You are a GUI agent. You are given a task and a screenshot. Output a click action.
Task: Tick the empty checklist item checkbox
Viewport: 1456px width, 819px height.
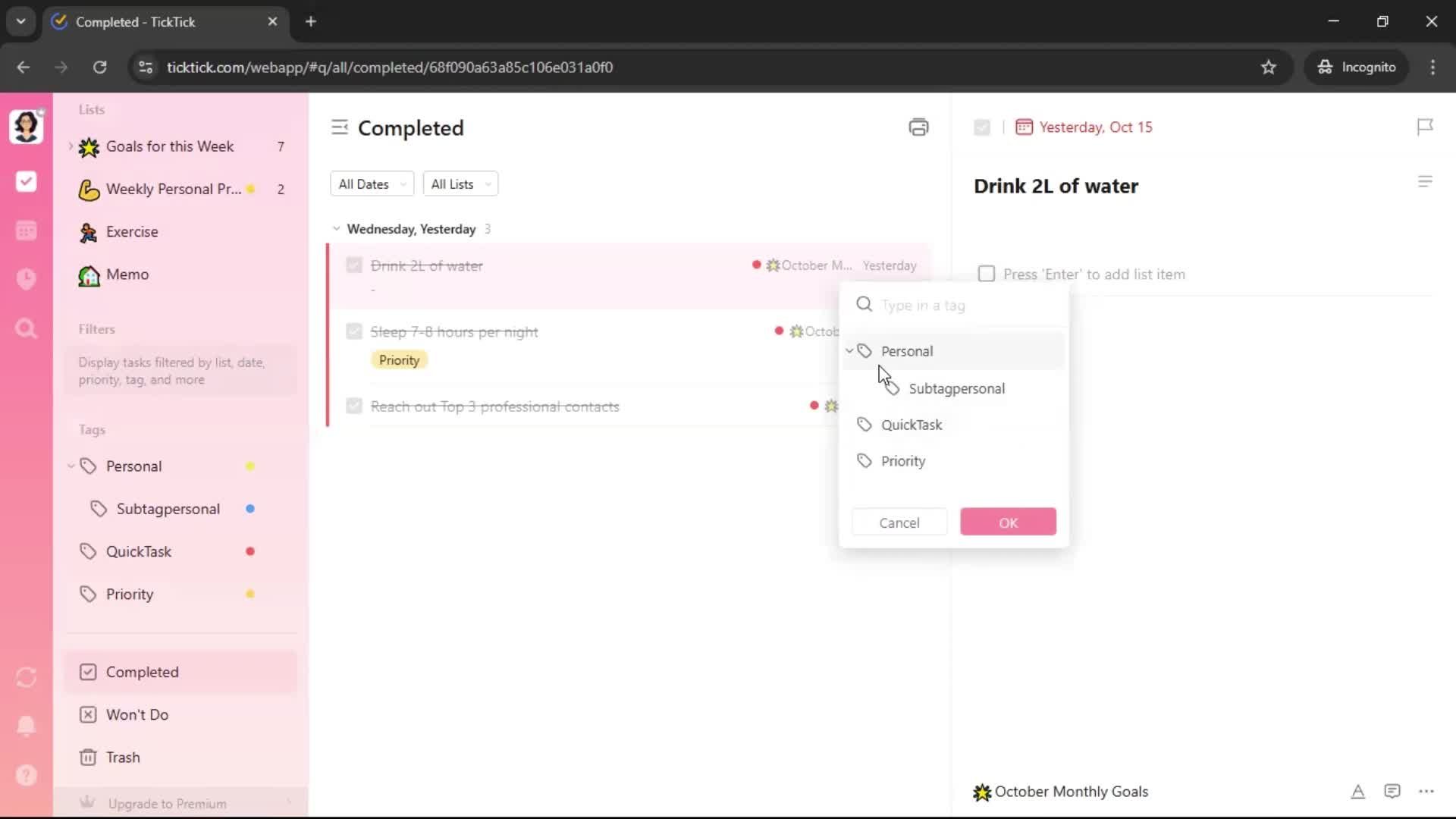pyautogui.click(x=987, y=274)
